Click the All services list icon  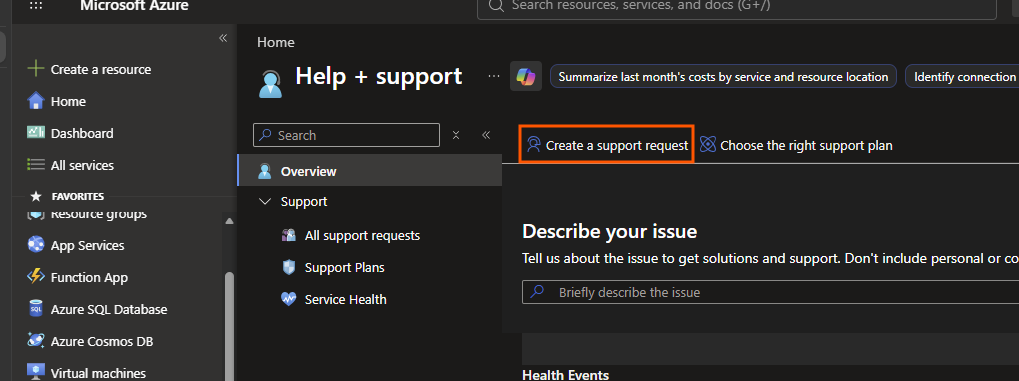coord(35,164)
